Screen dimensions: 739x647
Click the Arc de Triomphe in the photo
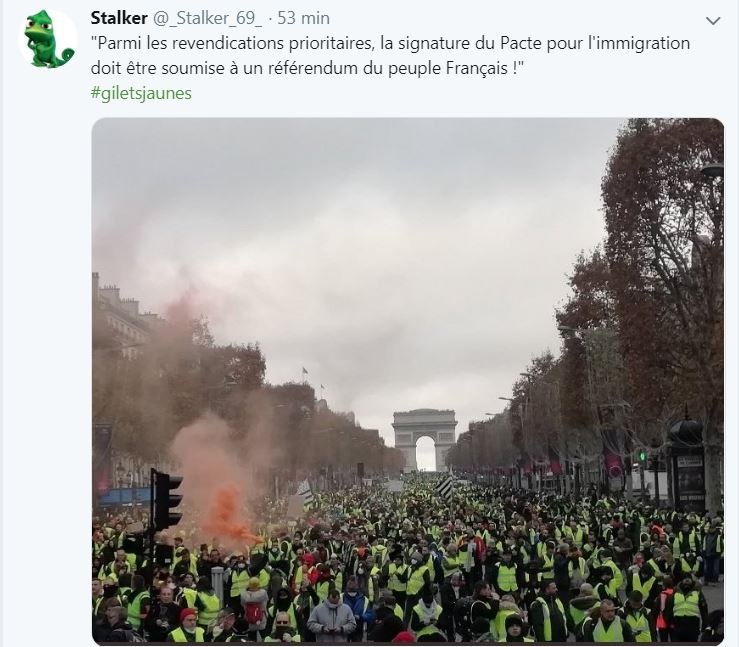coord(425,440)
